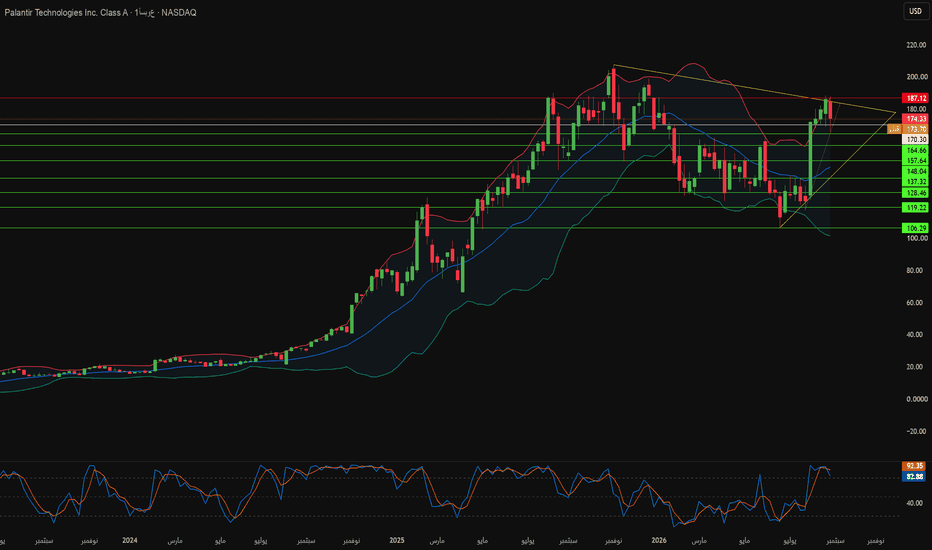
Task: Click the white 170.30 price label
Action: point(915,139)
